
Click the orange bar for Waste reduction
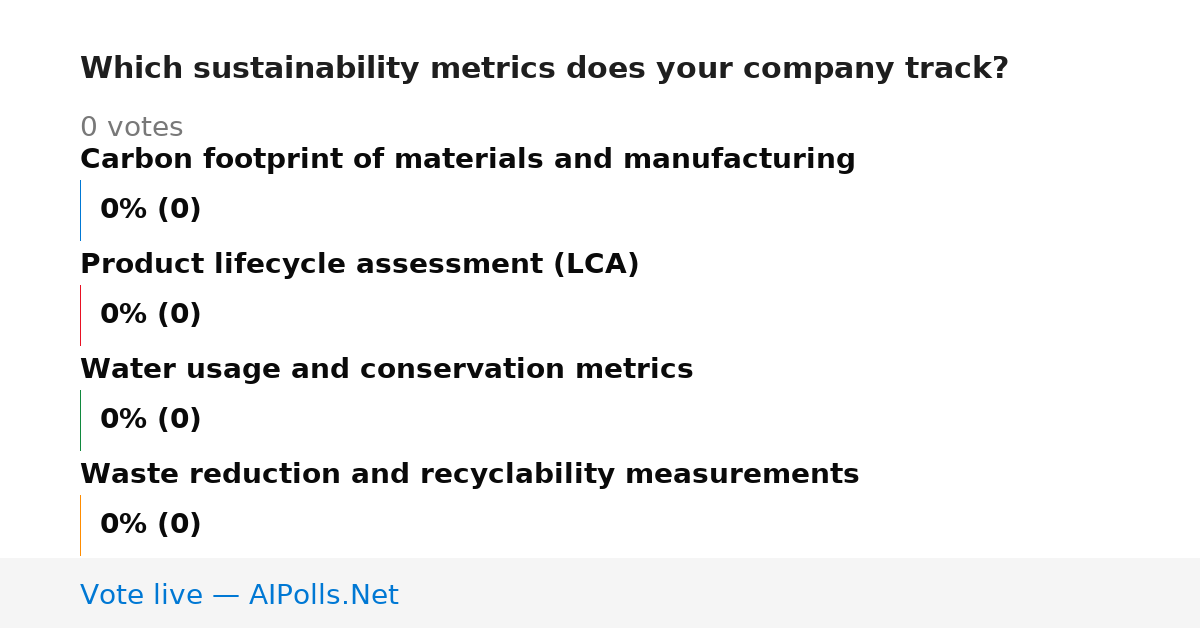[x=80, y=525]
